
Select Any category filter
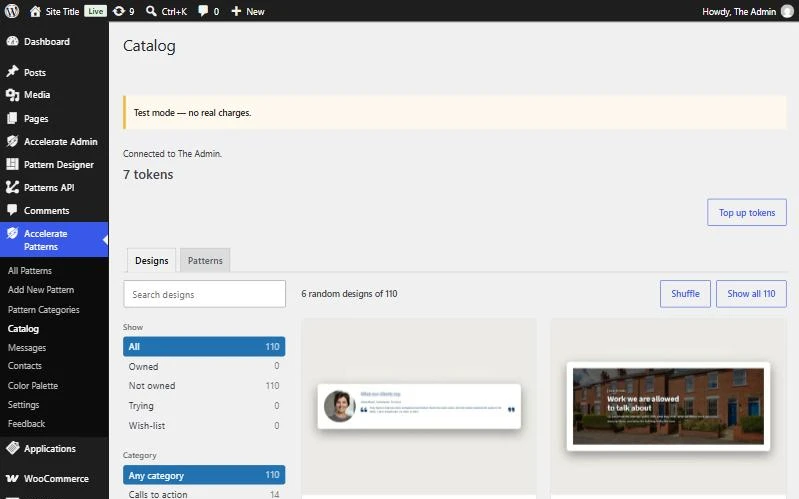pyautogui.click(x=204, y=475)
